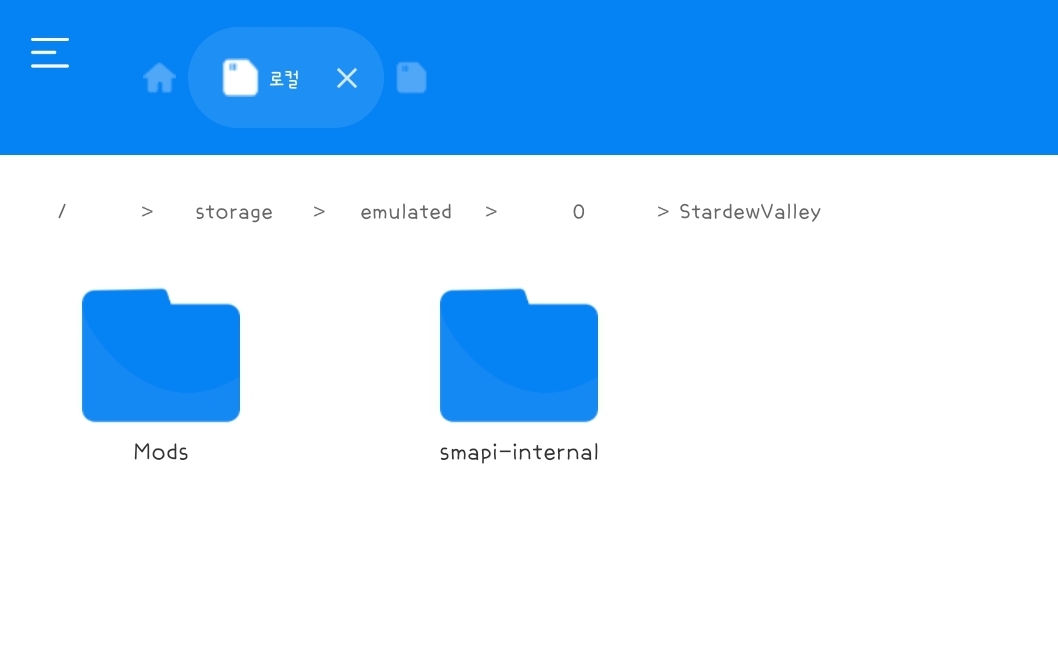Image resolution: width=1058 pixels, height=653 pixels.
Task: Click the SD card icon in 로컬 tab
Action: pos(240,78)
